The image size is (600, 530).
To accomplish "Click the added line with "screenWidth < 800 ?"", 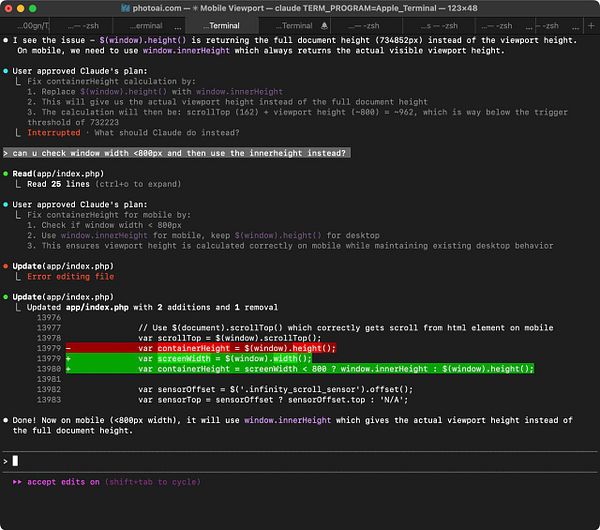I will 300,369.
